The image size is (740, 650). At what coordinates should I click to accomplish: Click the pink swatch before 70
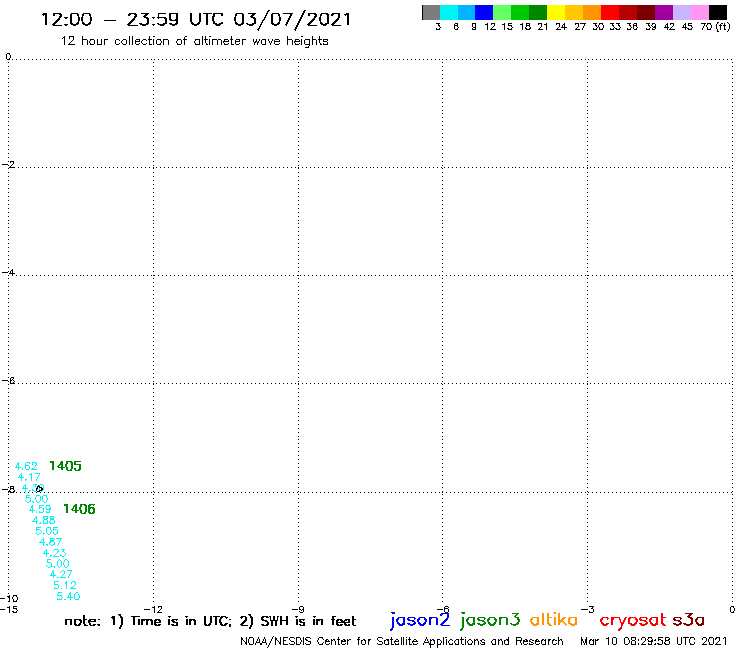point(699,12)
